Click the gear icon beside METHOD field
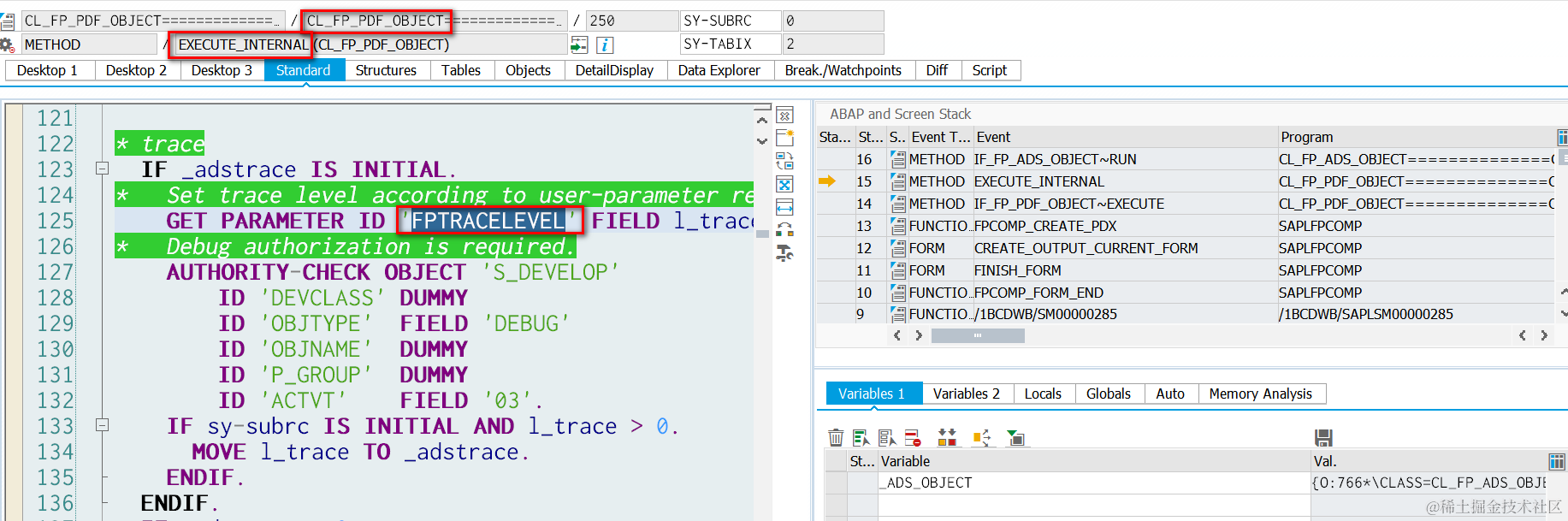This screenshot has height=521, width=1568. pos(8,44)
